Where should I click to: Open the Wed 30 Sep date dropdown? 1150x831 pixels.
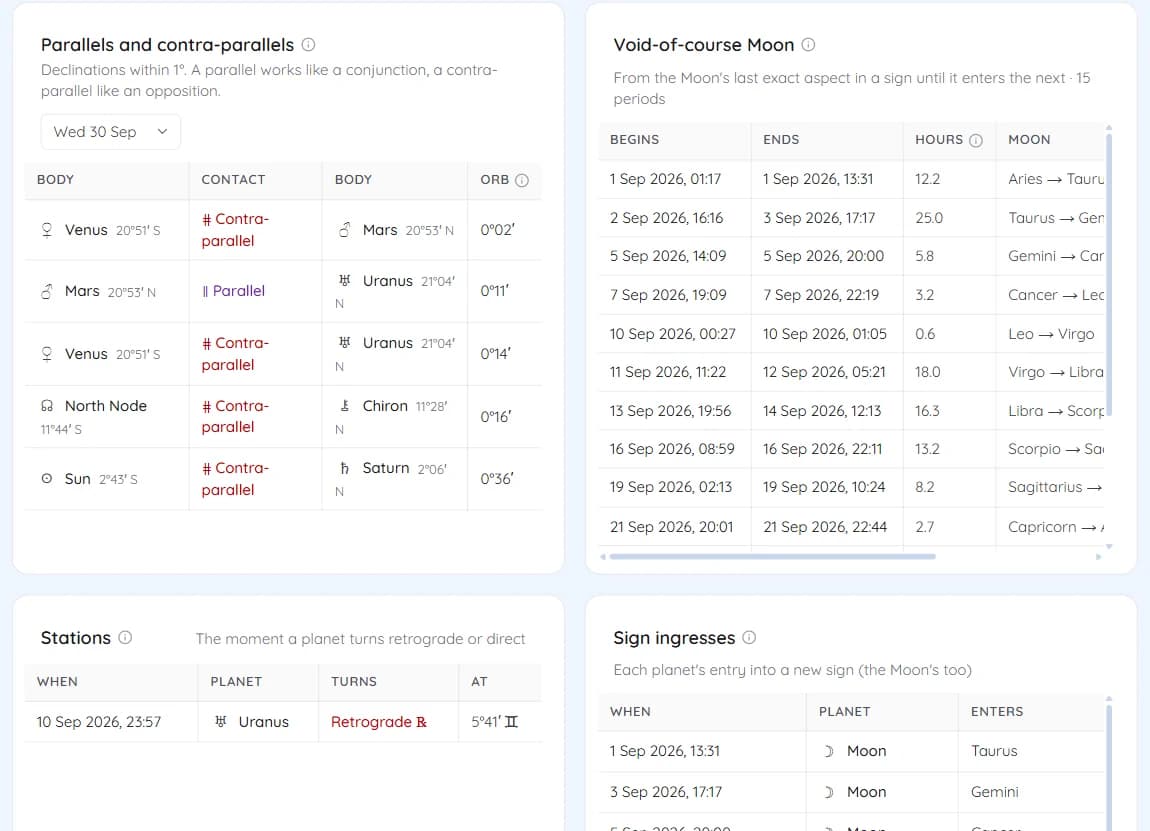click(111, 132)
